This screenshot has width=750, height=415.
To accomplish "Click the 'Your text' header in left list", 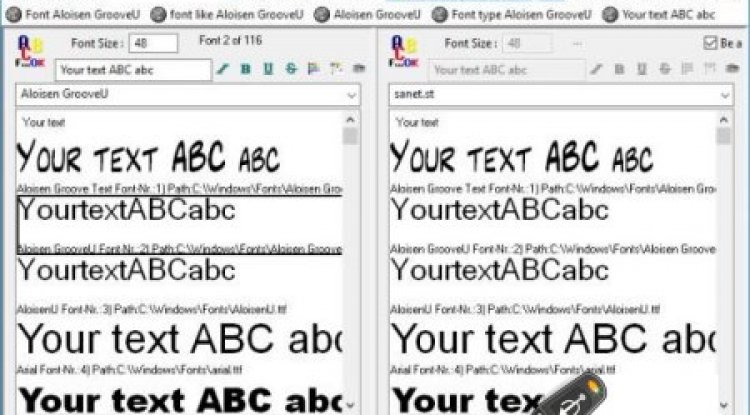I will [44, 122].
